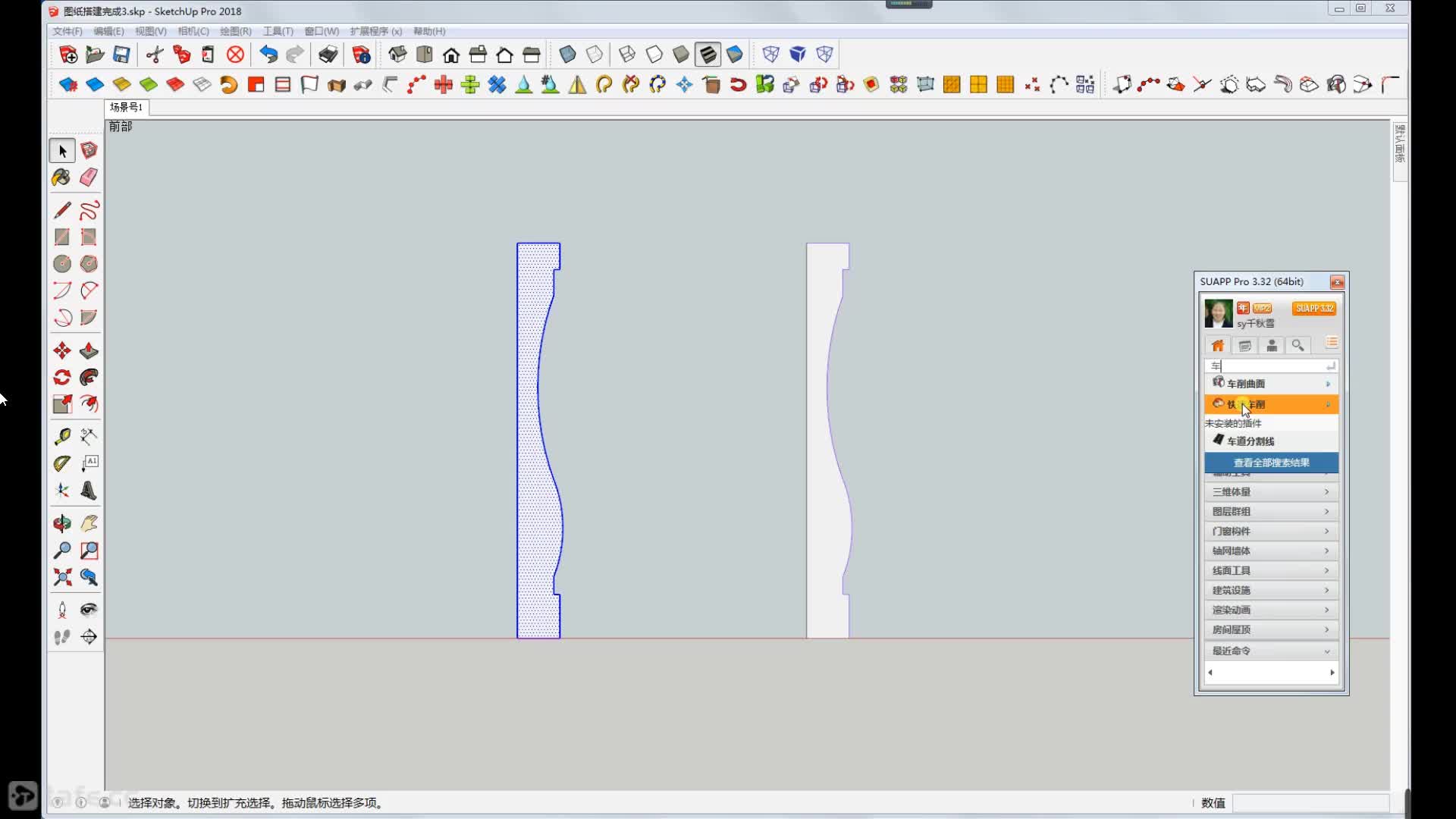Click the orange SUAPP 3.32 button

[1314, 309]
